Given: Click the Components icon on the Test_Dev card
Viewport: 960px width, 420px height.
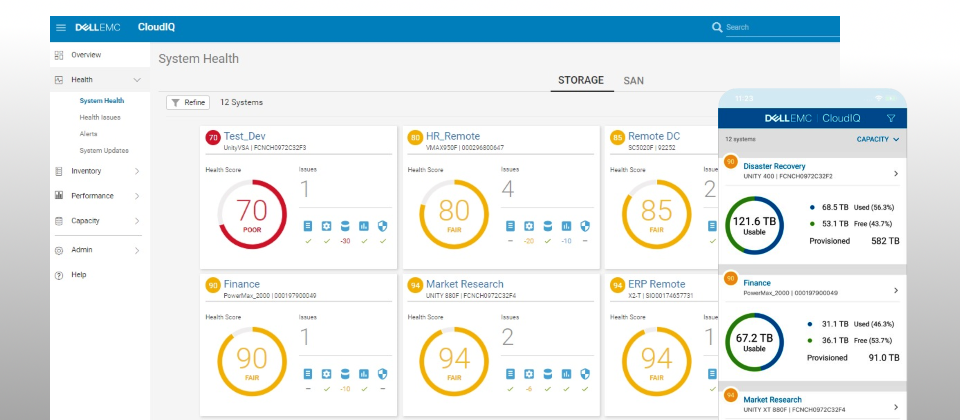Looking at the screenshot, I should [x=308, y=226].
